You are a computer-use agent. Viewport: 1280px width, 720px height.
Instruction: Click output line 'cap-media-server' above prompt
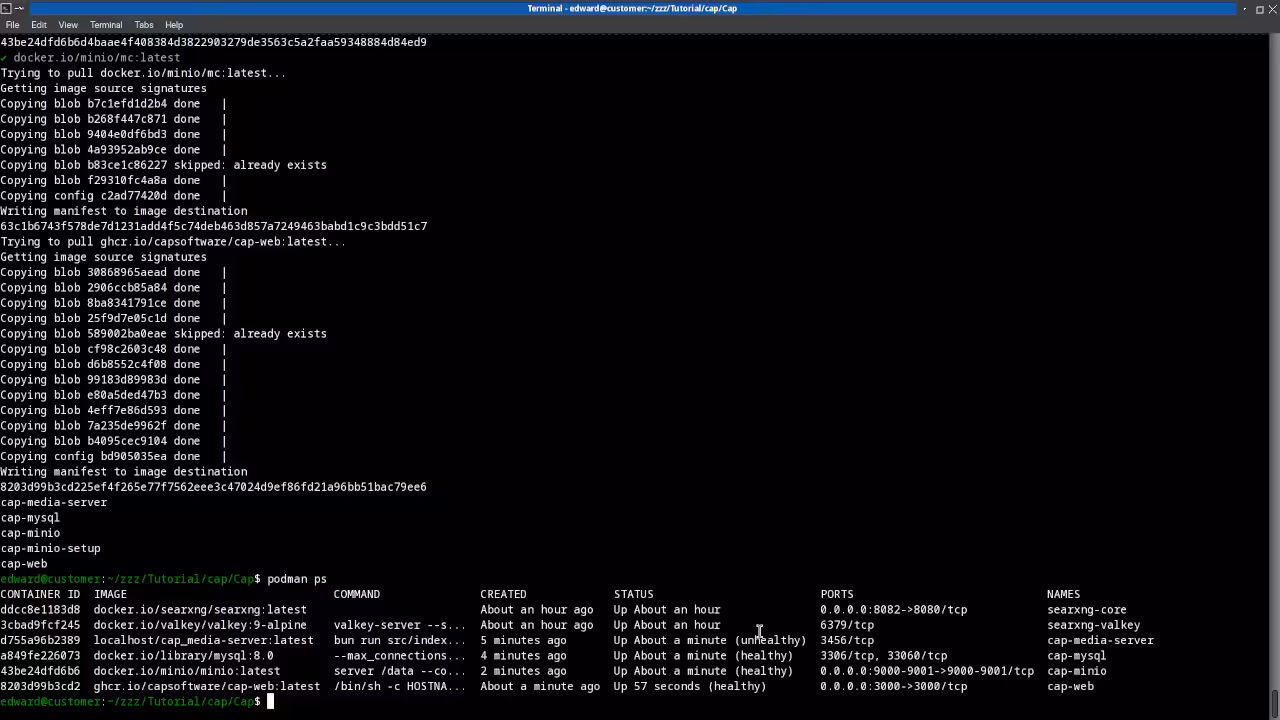click(53, 502)
